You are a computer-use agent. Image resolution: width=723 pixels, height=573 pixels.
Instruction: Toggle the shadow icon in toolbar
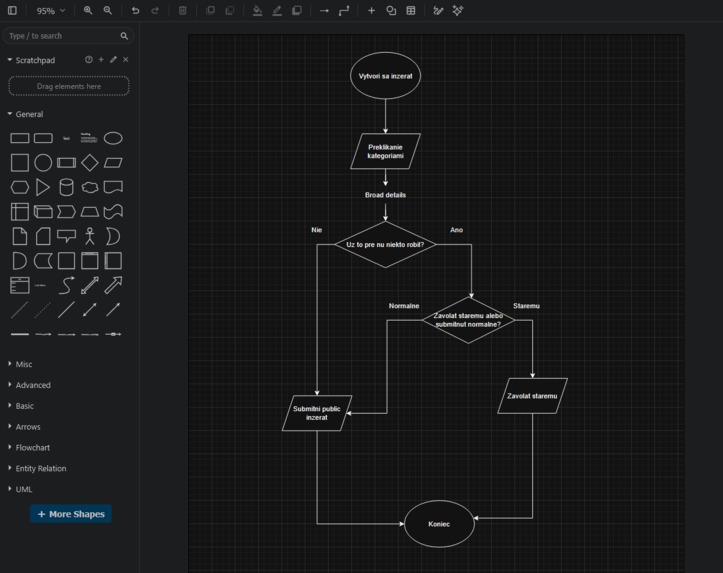pyautogui.click(x=296, y=10)
